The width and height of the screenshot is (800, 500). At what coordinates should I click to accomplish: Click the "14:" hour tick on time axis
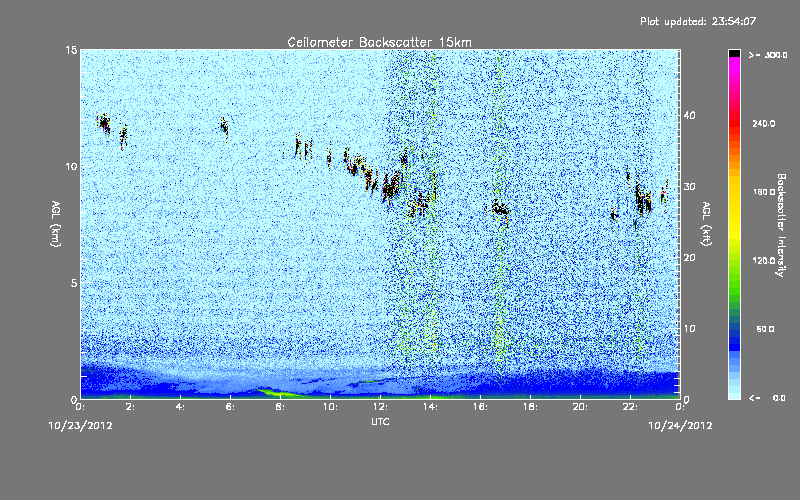pyautogui.click(x=430, y=407)
